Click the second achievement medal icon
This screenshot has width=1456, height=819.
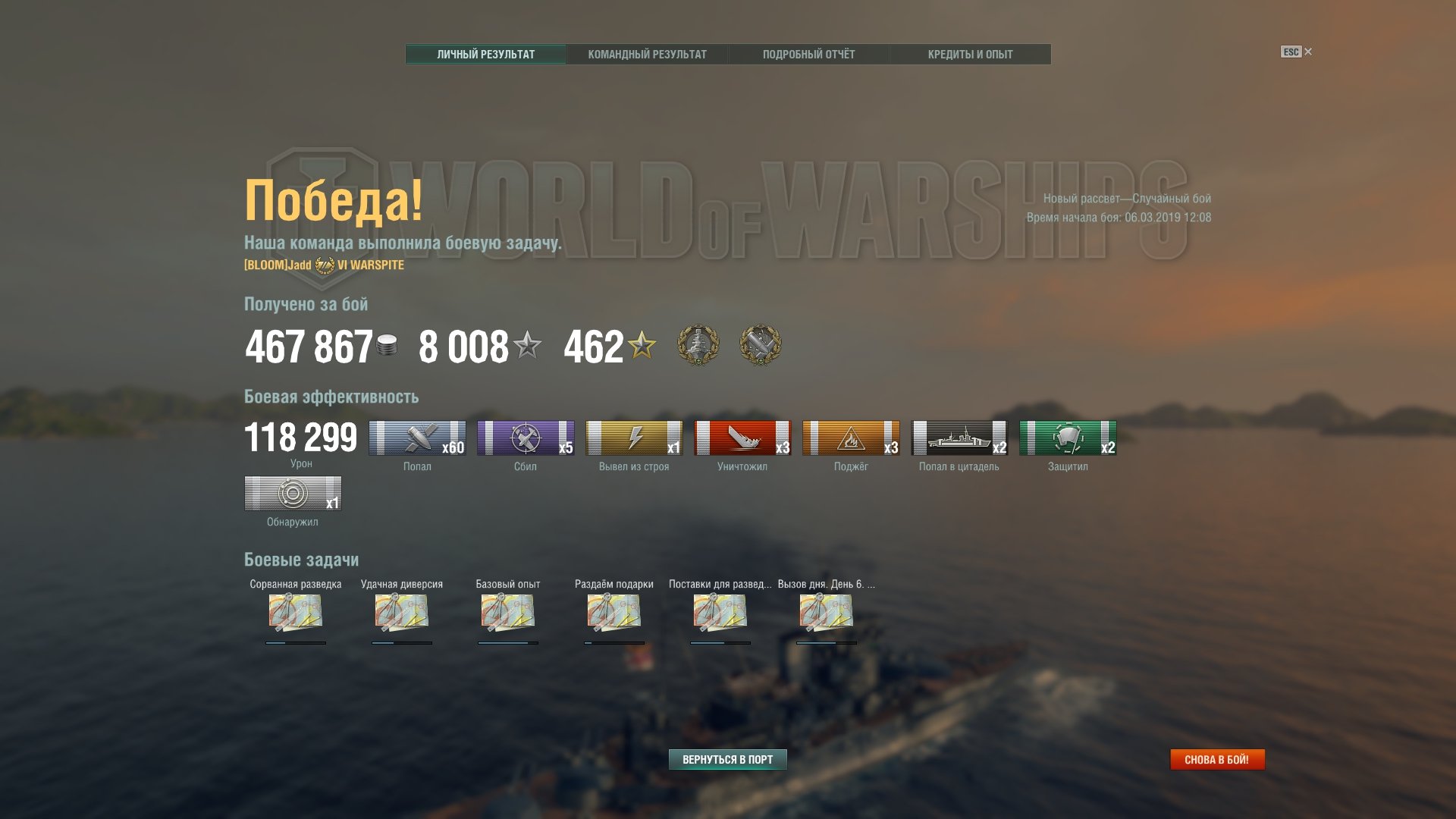click(x=760, y=345)
